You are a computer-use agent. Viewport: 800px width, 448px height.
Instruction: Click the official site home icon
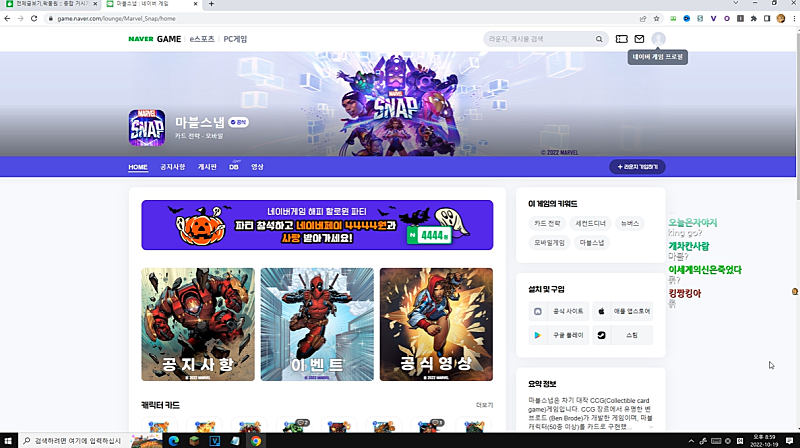(x=538, y=311)
